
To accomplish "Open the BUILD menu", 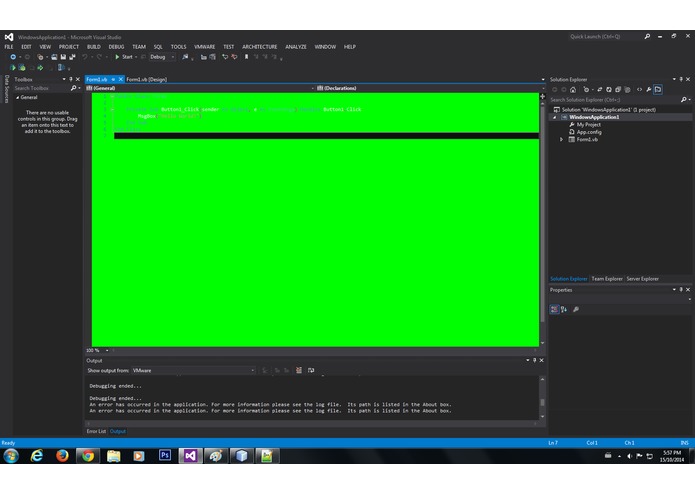I will coord(94,47).
